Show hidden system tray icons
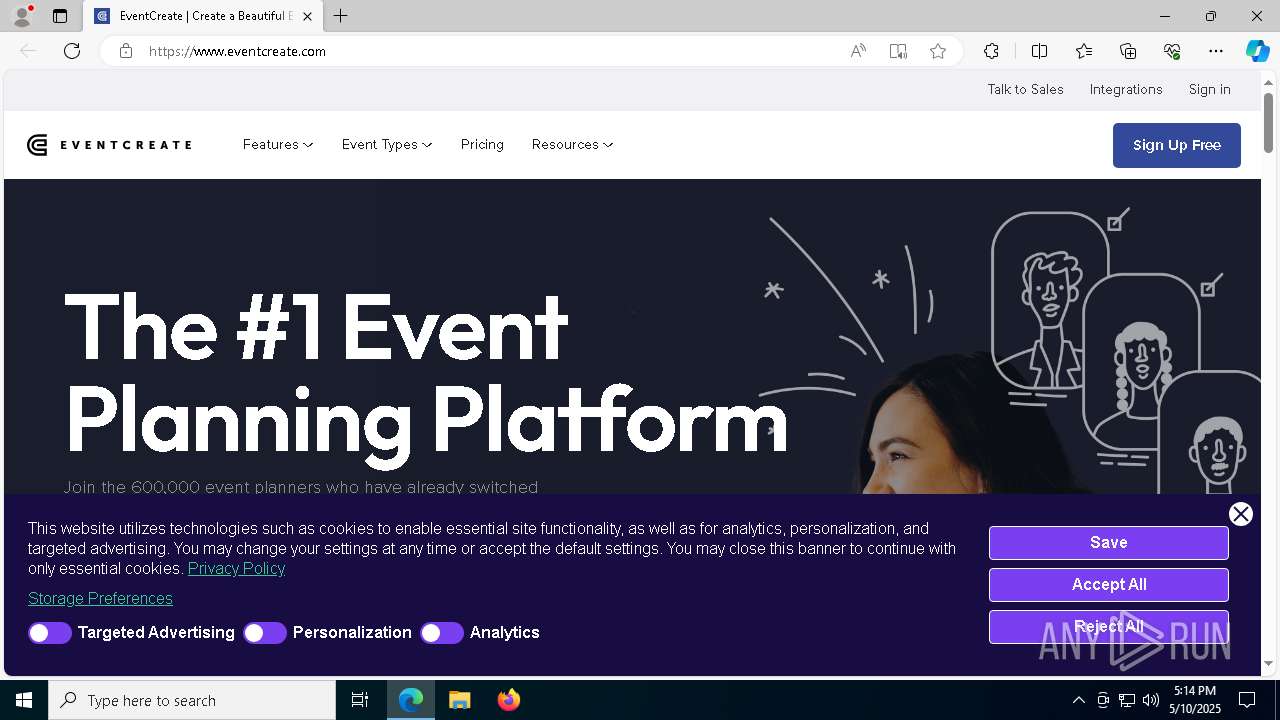Viewport: 1280px width, 720px height. [x=1078, y=700]
